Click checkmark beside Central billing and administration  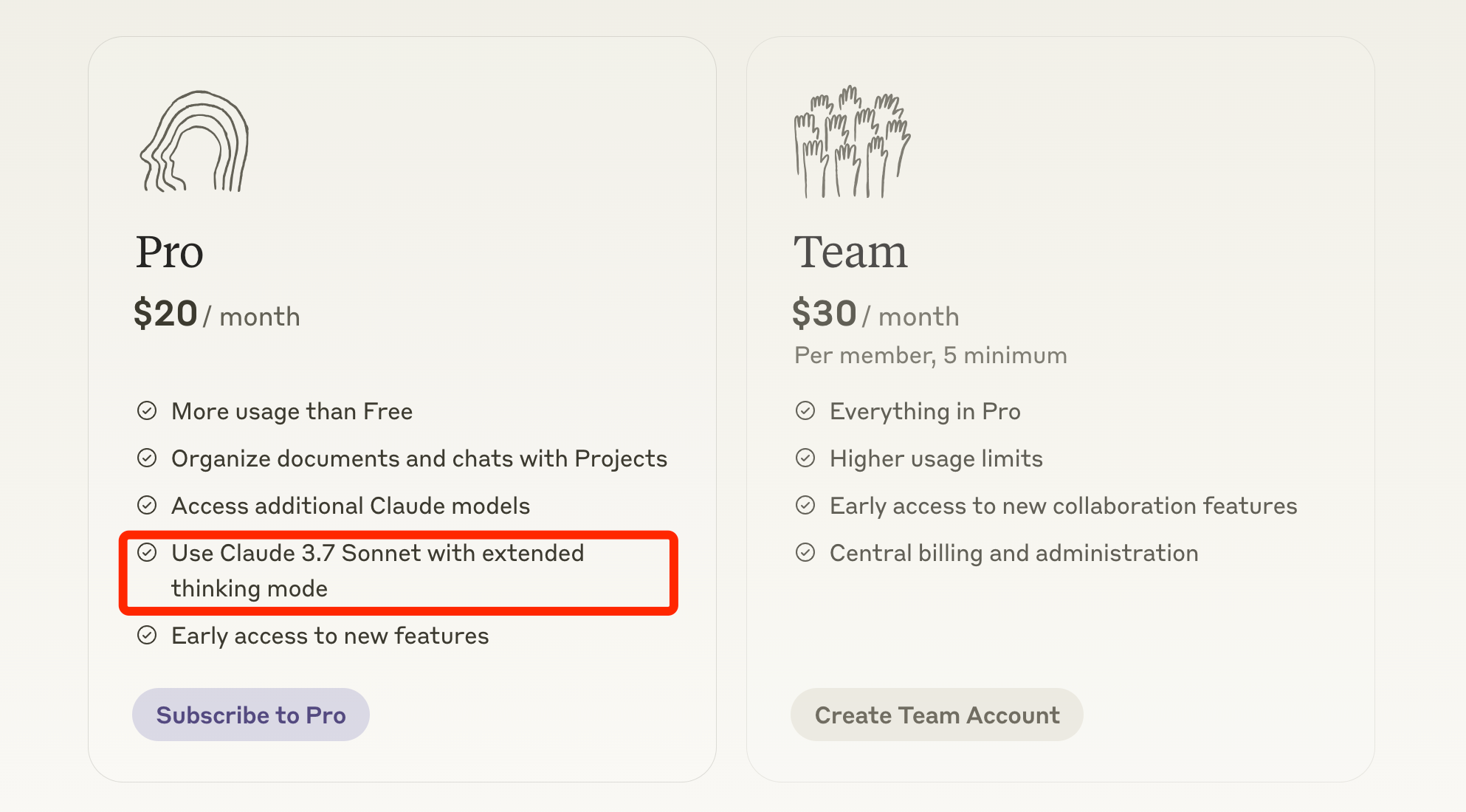[805, 552]
